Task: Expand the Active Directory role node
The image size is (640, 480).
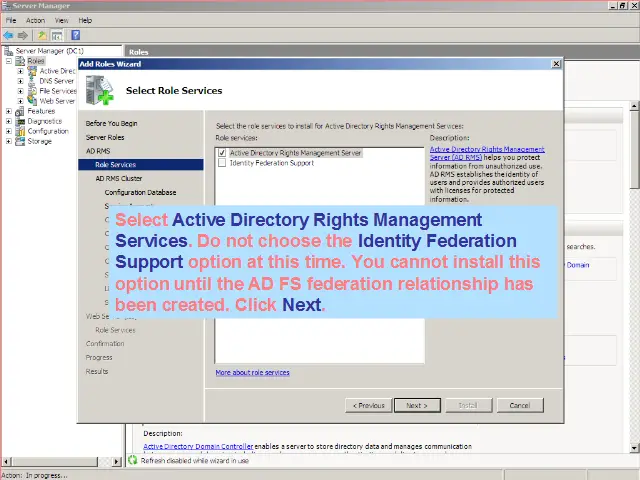Action: tap(20, 71)
